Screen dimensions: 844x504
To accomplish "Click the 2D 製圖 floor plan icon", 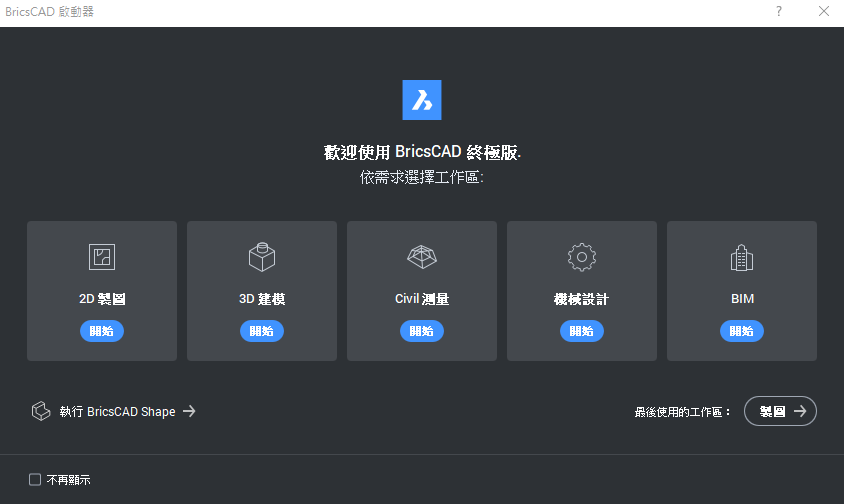I will point(102,257).
